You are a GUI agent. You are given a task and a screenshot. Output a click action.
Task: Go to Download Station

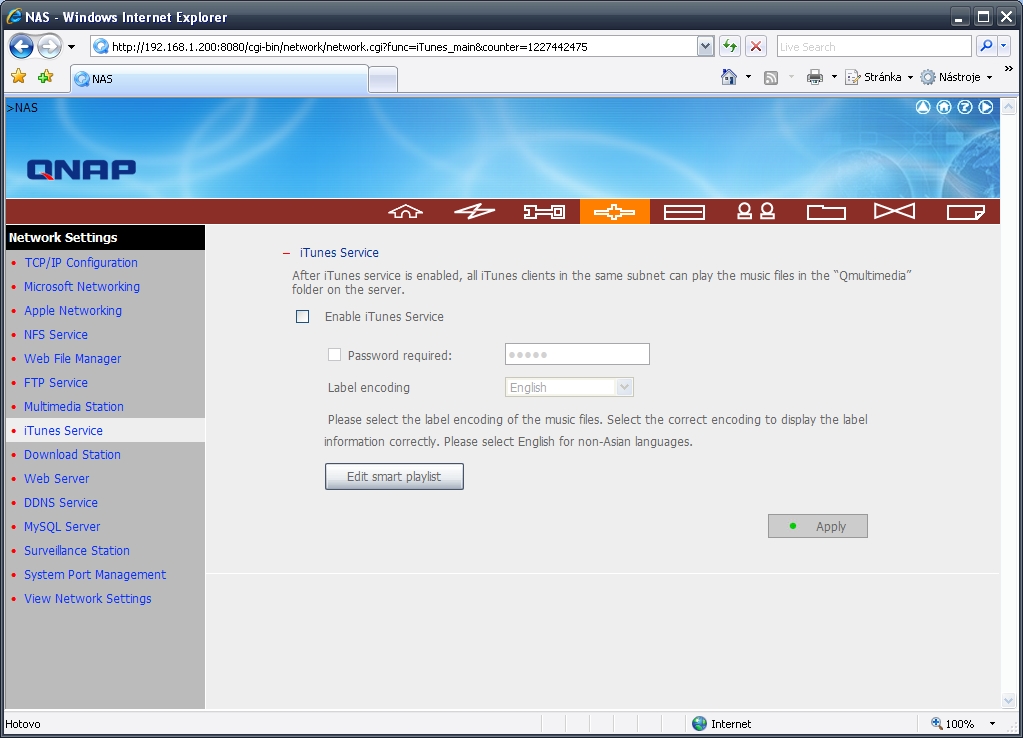[x=72, y=455]
